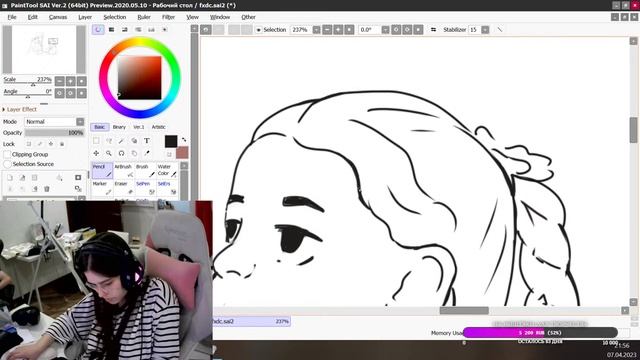
Task: Click the black foreground color swatch
Action: point(171,141)
